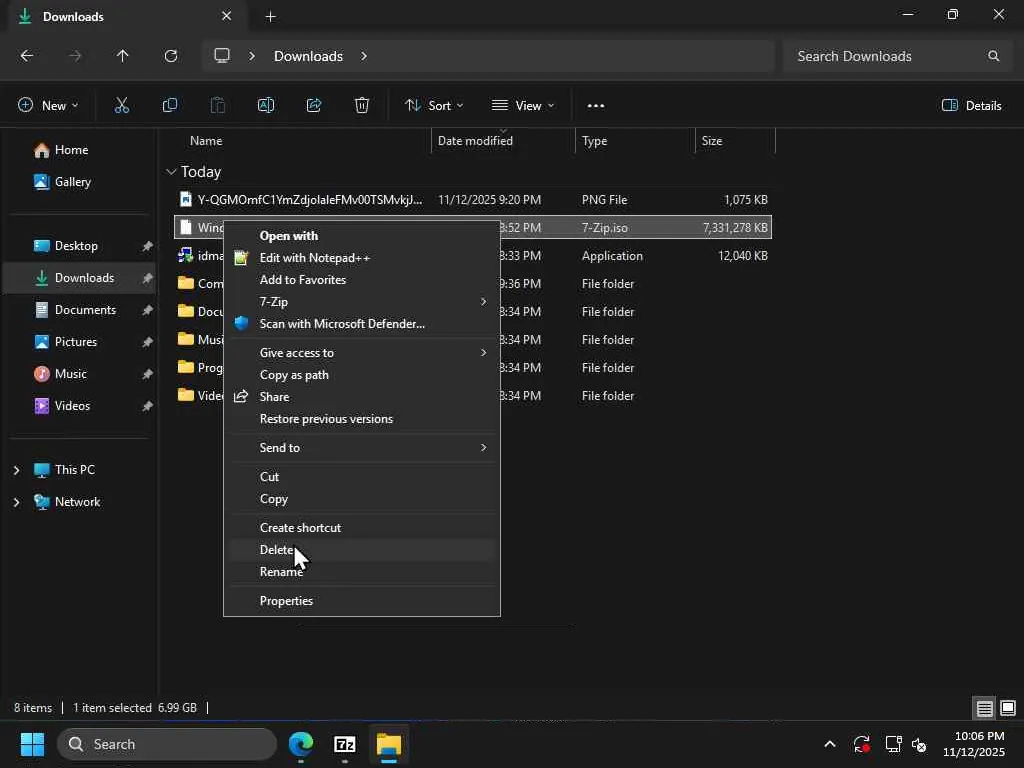The height and width of the screenshot is (768, 1024).
Task: Click the New button in toolbar
Action: pos(47,105)
